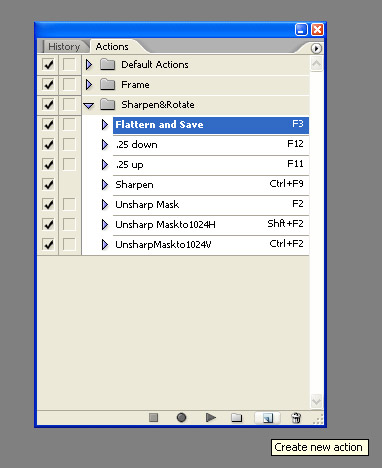Expand the .25 up action steps

(x=105, y=164)
